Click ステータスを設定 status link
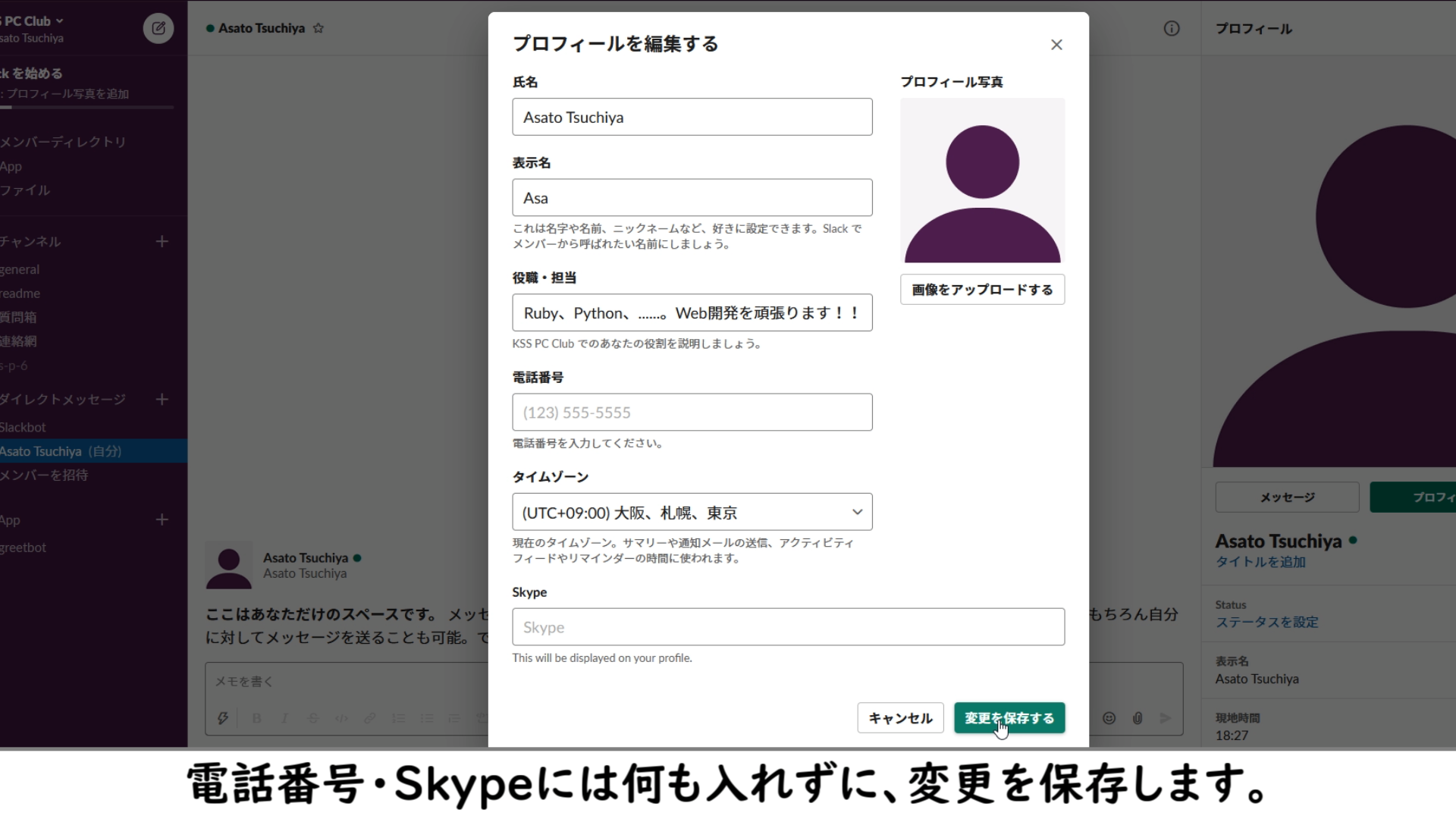 click(x=1266, y=622)
